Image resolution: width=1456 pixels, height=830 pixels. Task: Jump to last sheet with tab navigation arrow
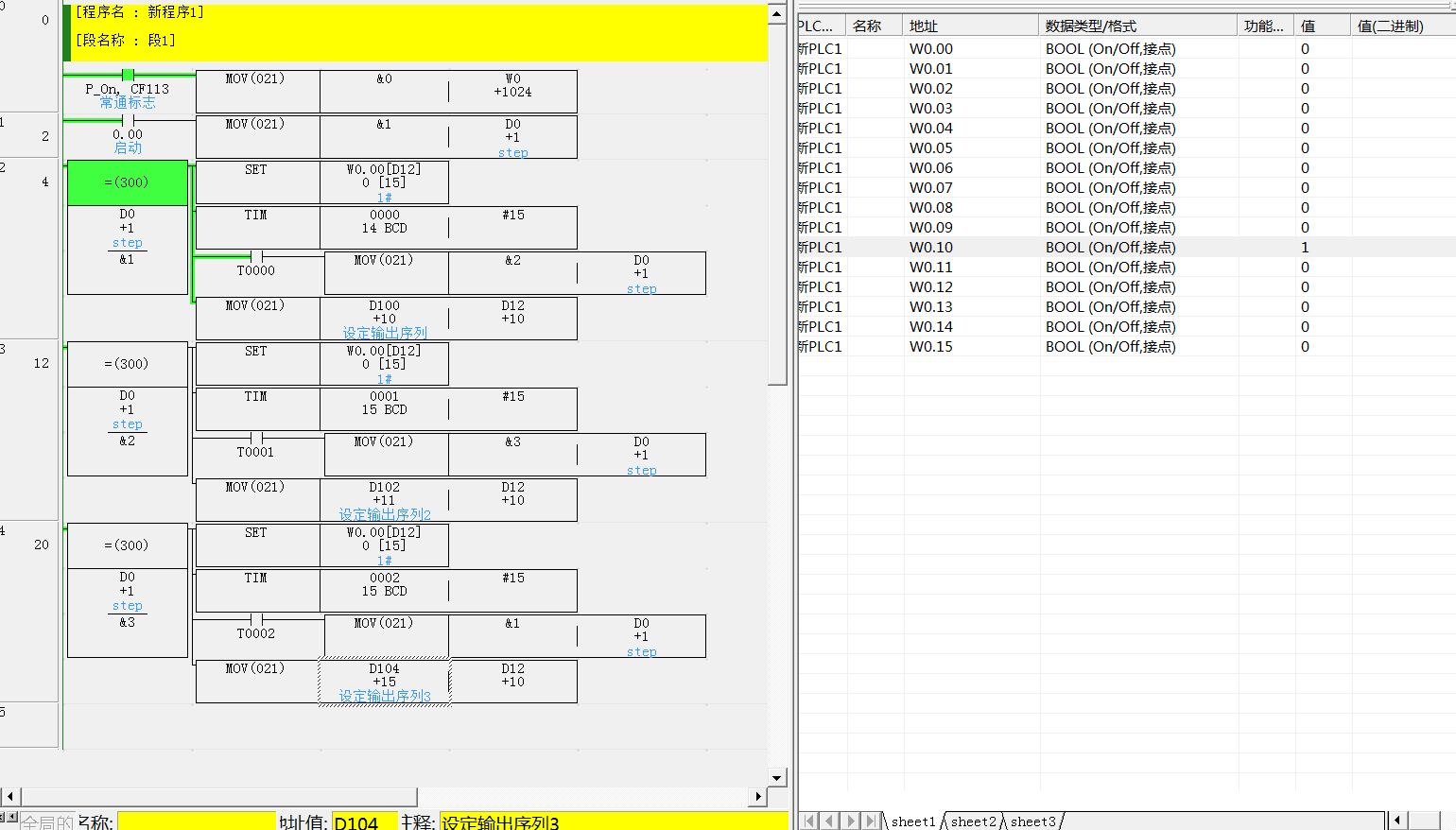(x=872, y=821)
